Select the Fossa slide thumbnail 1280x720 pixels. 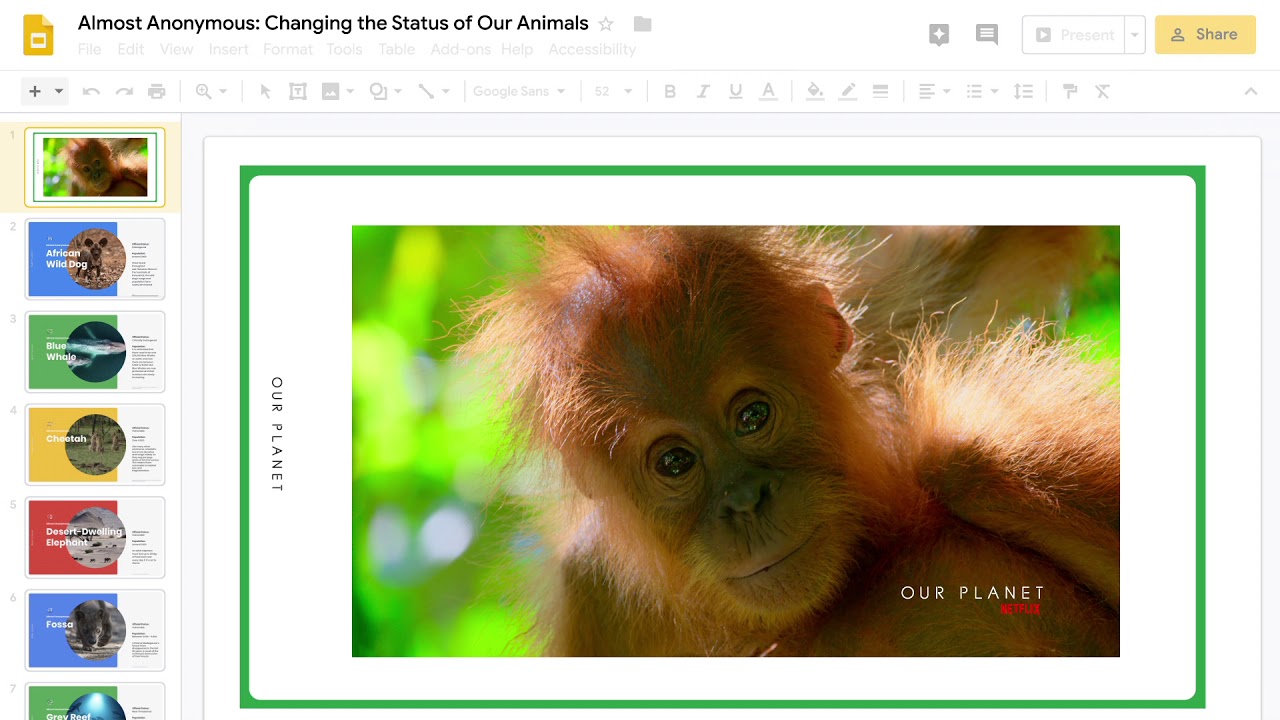pyautogui.click(x=95, y=630)
